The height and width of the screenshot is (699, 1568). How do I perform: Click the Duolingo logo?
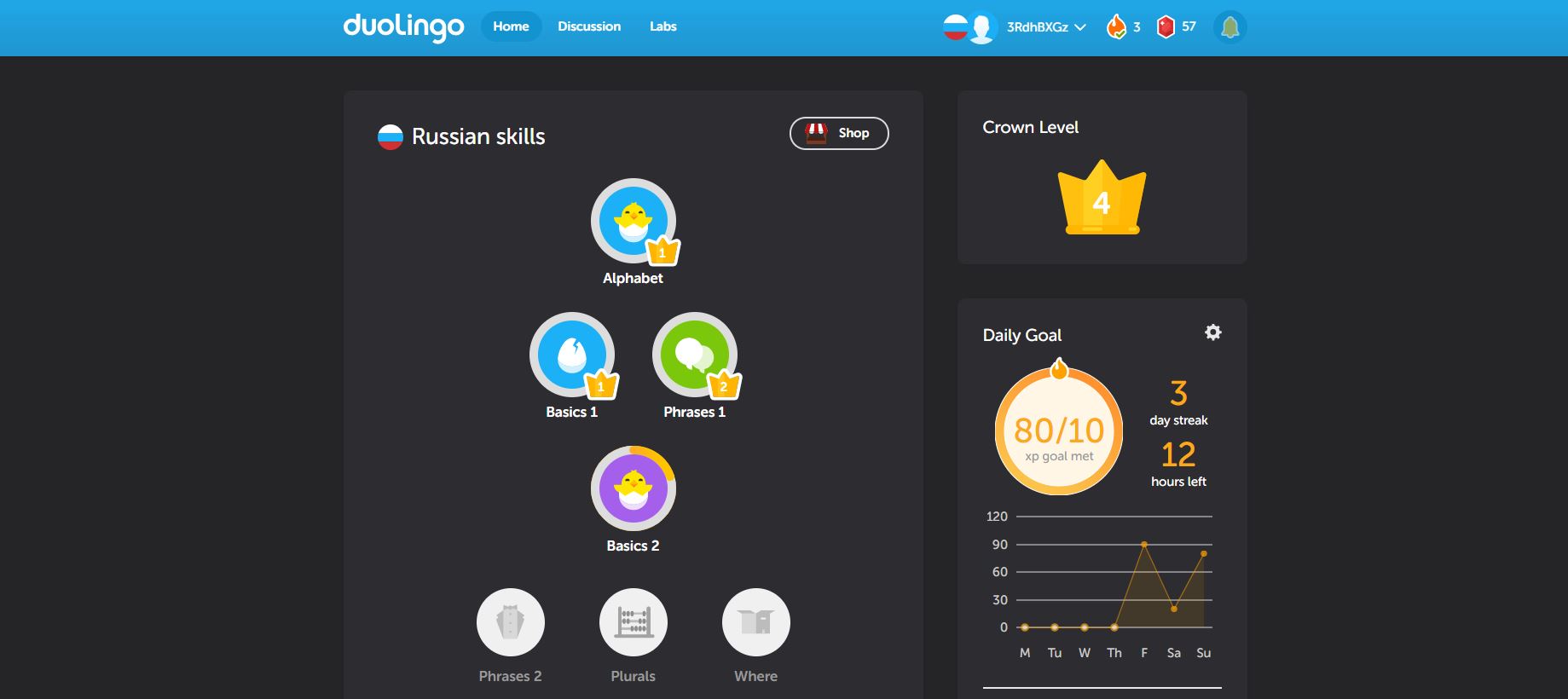(x=403, y=26)
